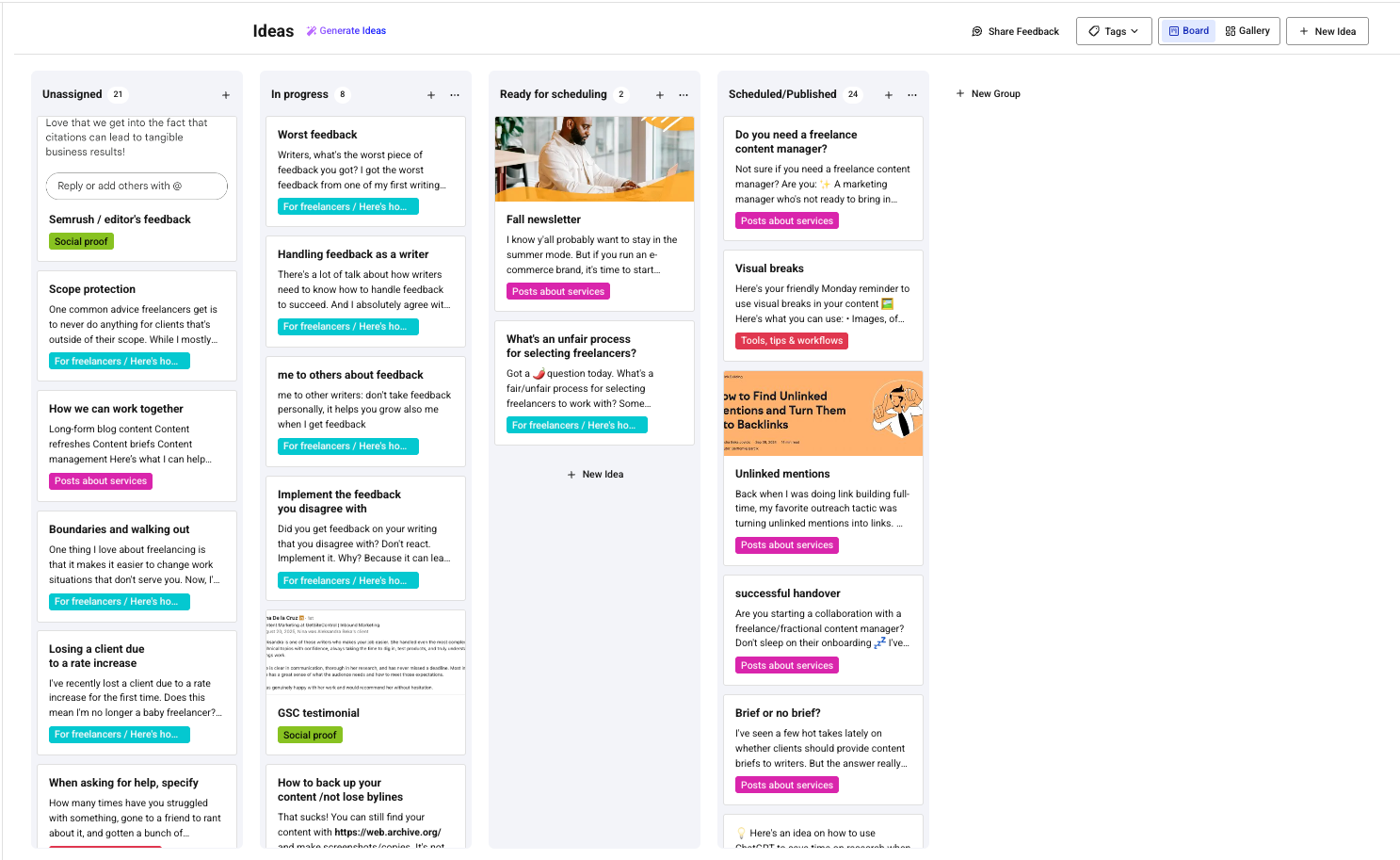1400x860 pixels.
Task: Add idea to Ready for scheduling via plus
Action: pos(660,95)
